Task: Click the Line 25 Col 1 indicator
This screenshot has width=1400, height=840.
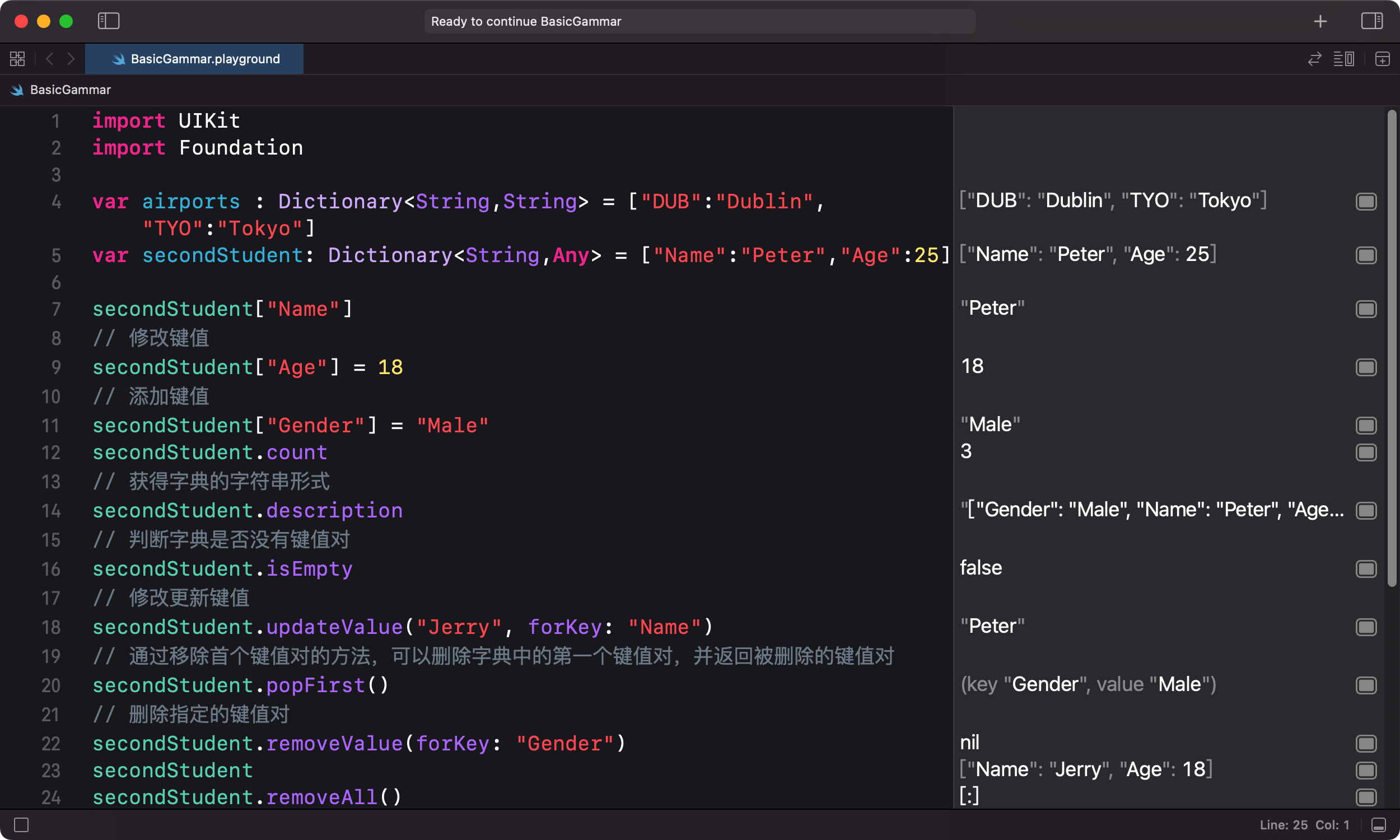Action: tap(1304, 825)
